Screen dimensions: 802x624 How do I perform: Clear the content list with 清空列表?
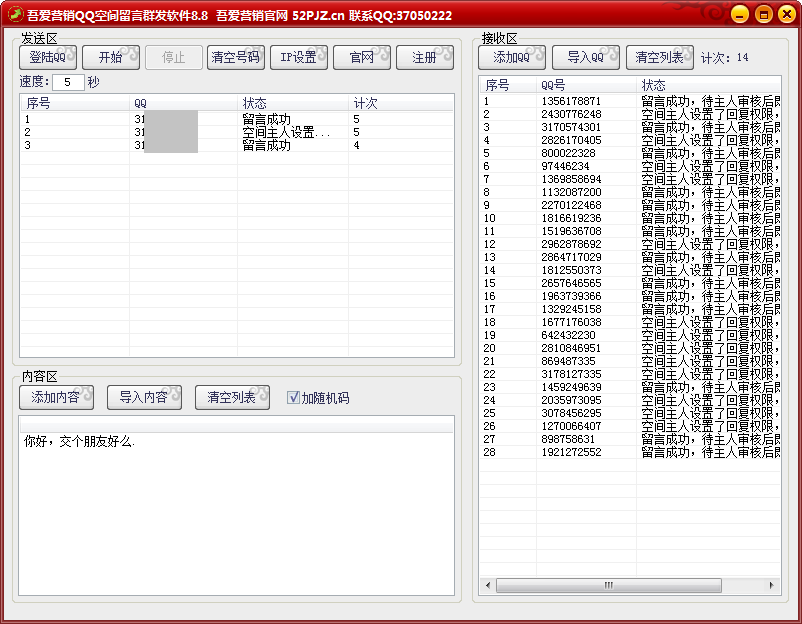[x=231, y=397]
